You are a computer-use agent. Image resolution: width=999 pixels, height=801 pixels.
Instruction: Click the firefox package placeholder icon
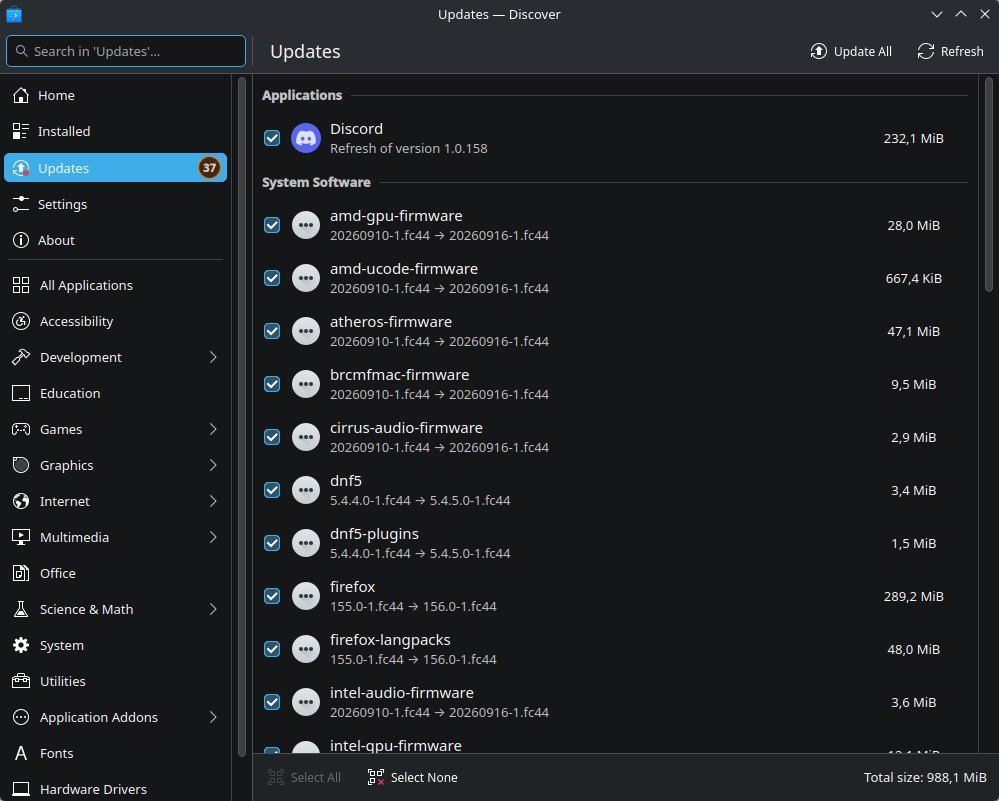[x=306, y=596]
